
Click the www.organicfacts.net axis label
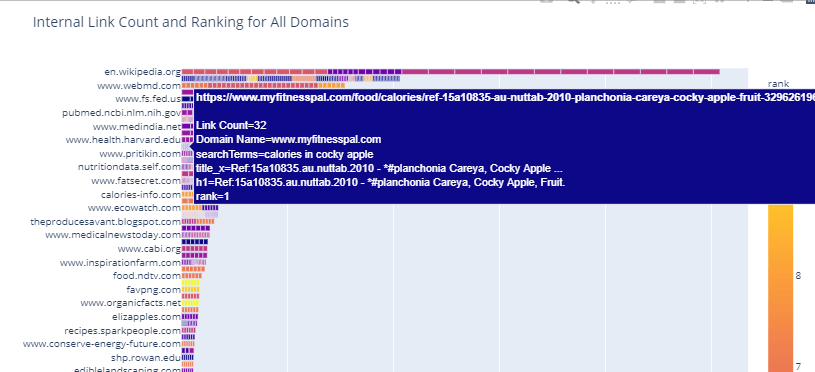(130, 303)
